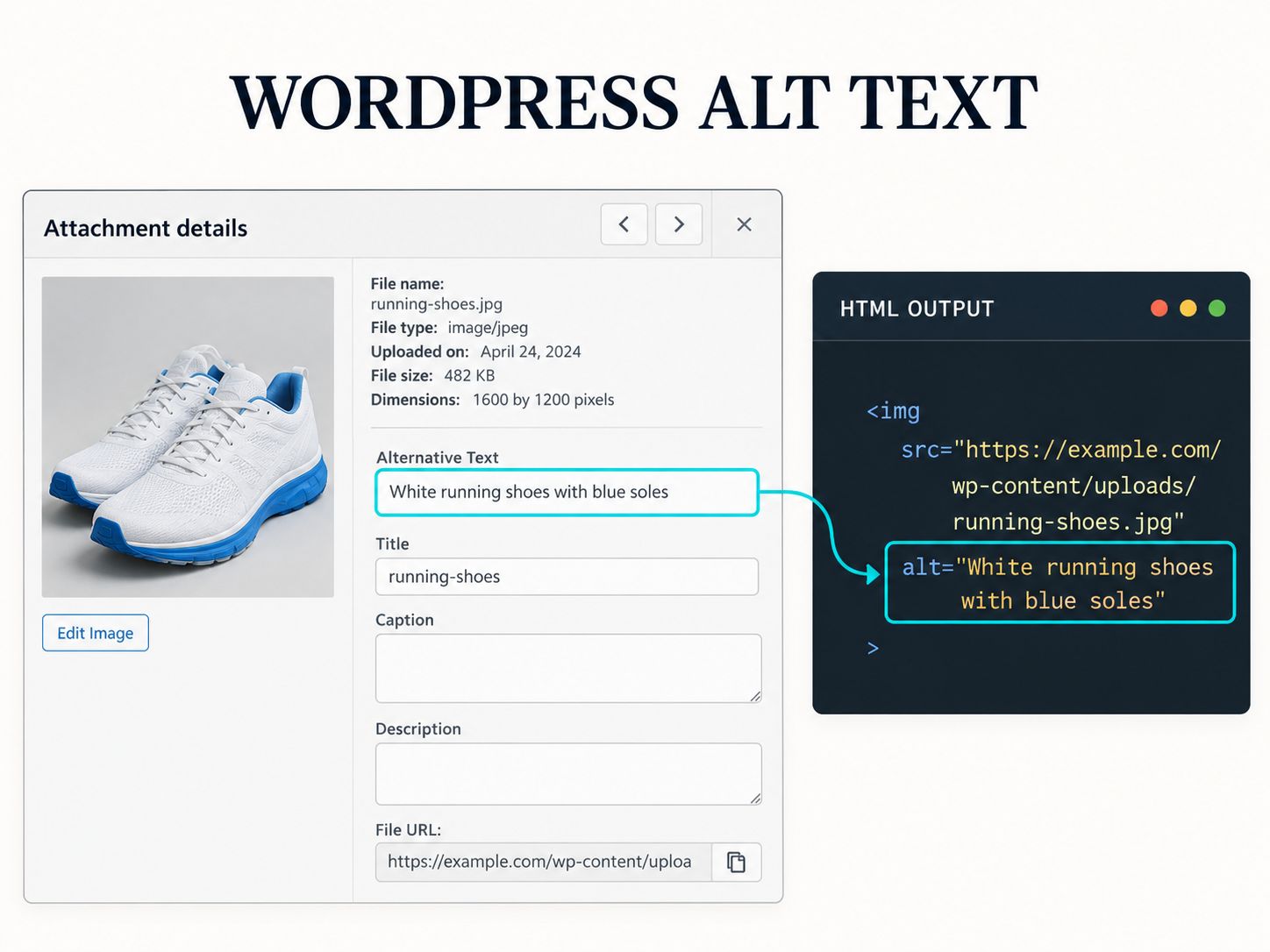Screen dimensions: 1270x952
Task: Click the file size 482 KB value
Action: 469,376
